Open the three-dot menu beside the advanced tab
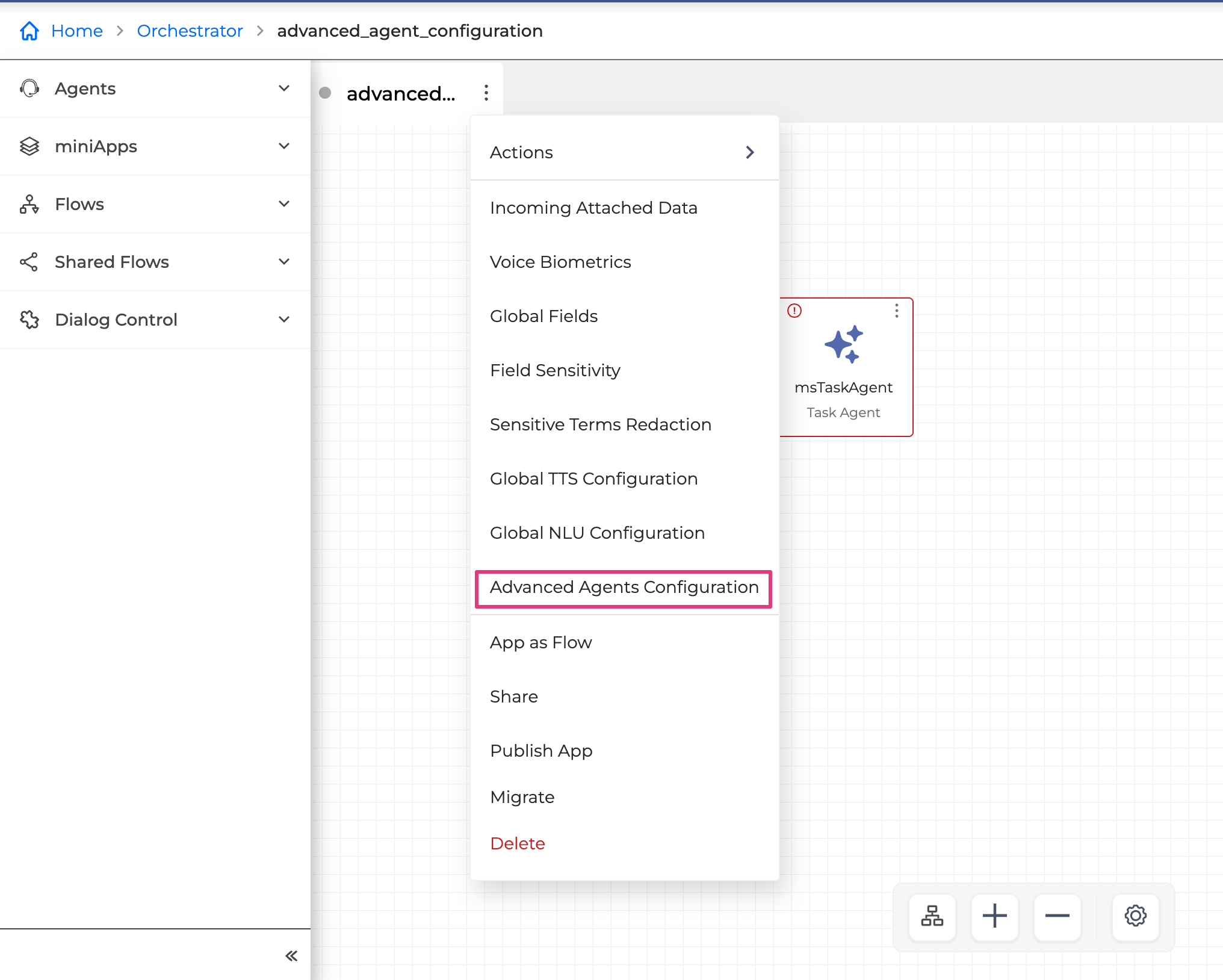The image size is (1223, 980). [486, 93]
